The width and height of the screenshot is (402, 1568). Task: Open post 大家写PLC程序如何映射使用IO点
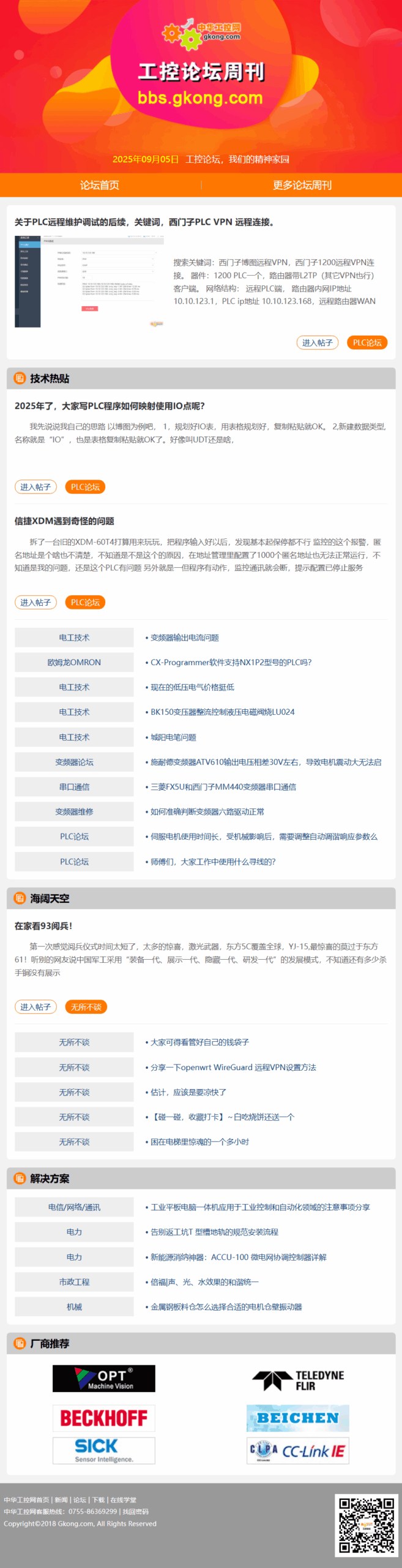click(x=110, y=405)
